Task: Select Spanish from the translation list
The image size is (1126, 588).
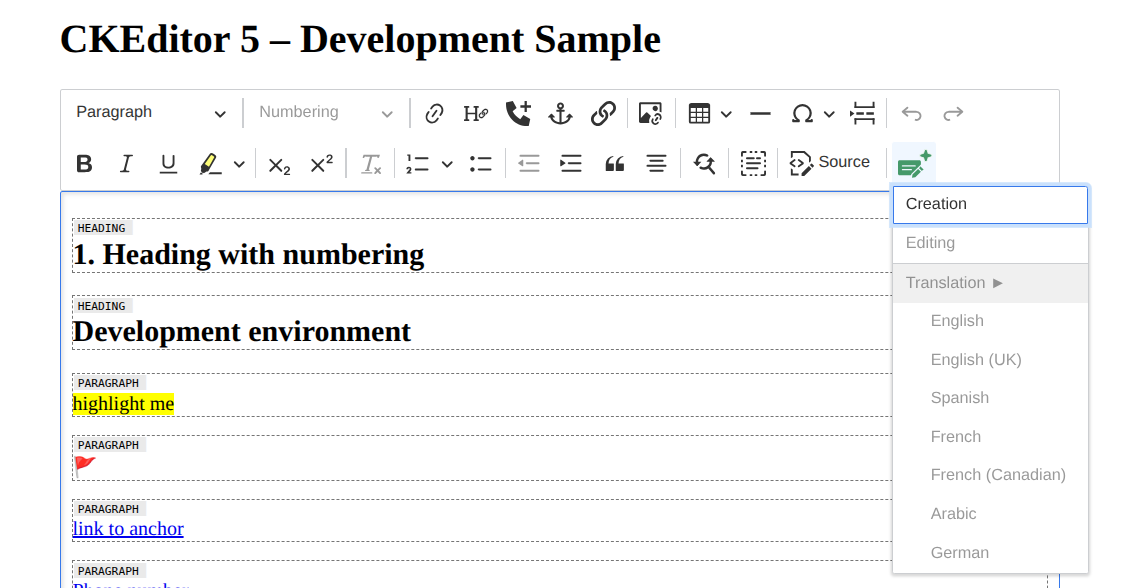Action: click(959, 398)
